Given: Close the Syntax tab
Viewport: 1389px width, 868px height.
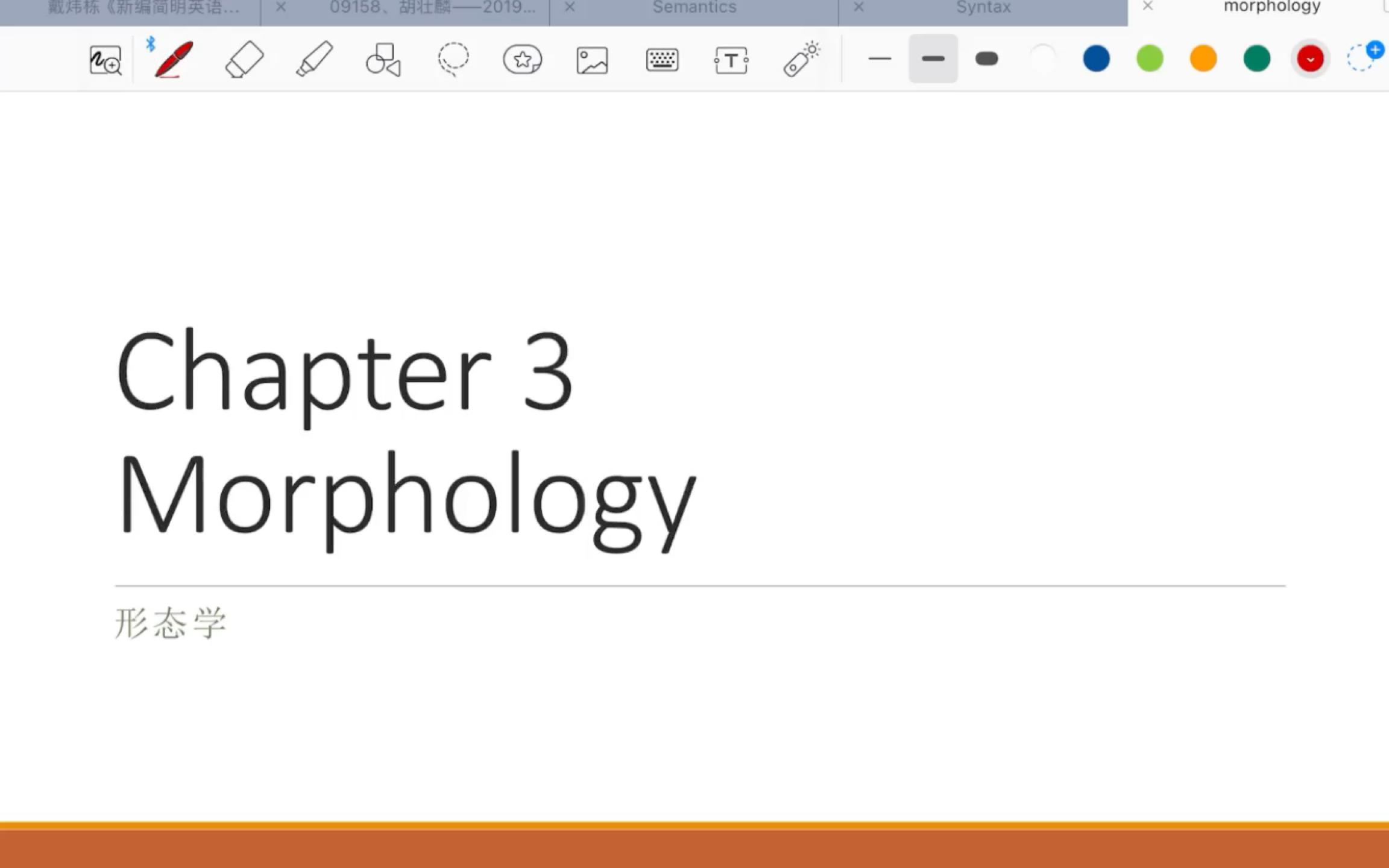Looking at the screenshot, I should tap(859, 7).
